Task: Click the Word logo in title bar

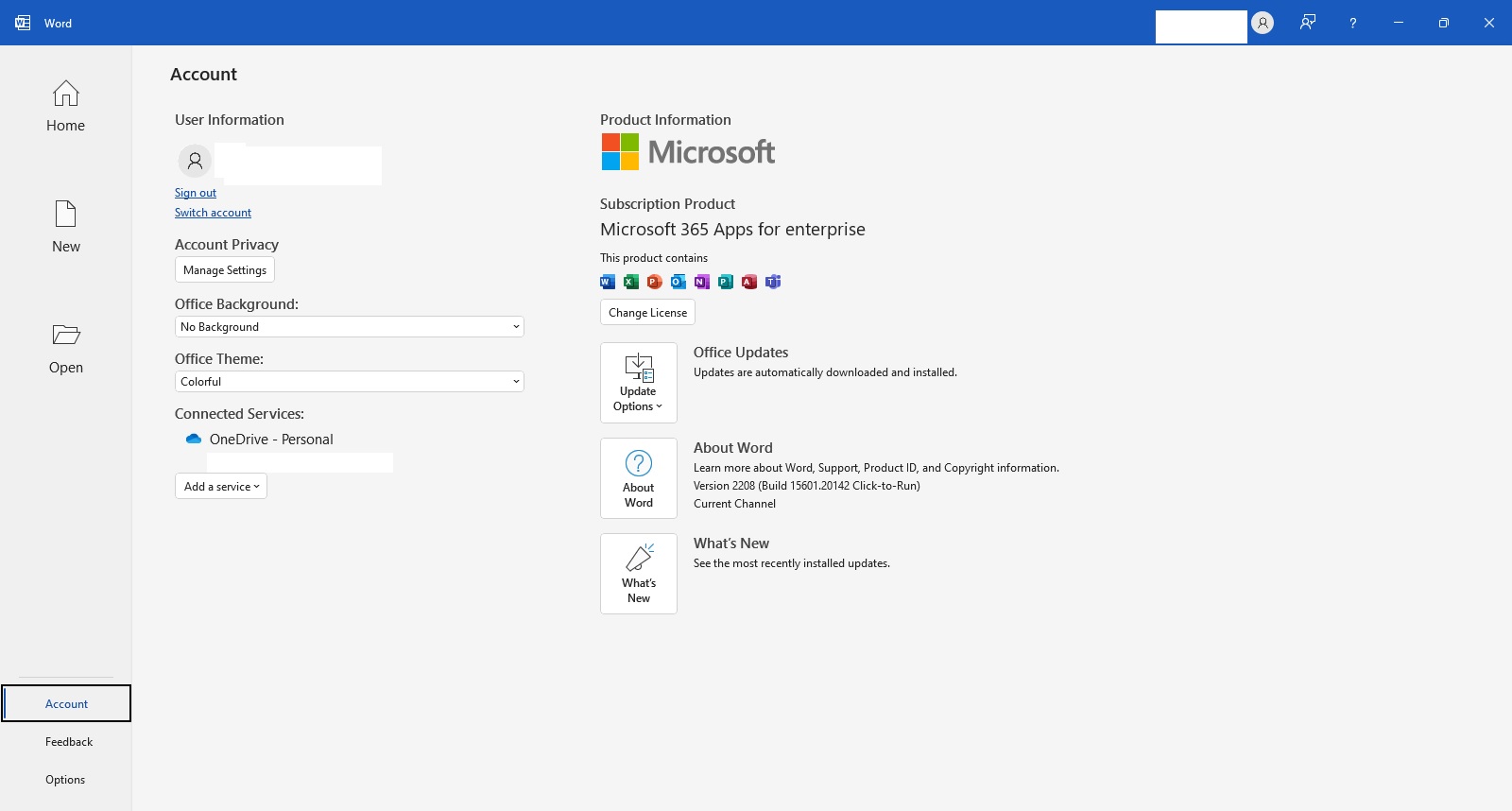Action: point(23,23)
